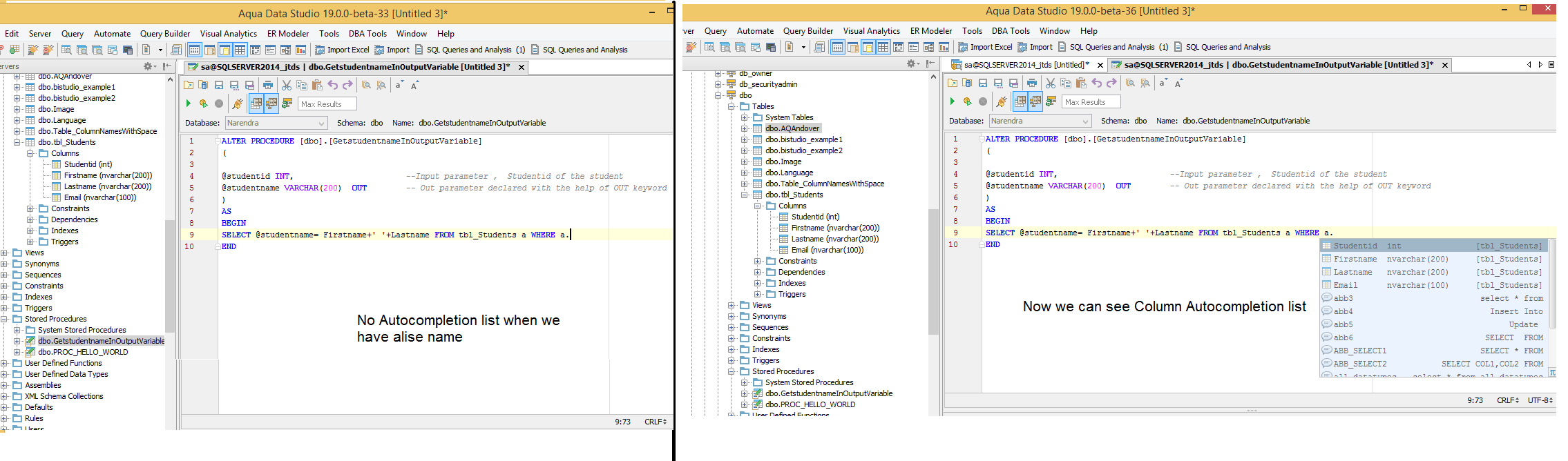Click scissors Cut icon in beta-33 window

click(x=286, y=85)
